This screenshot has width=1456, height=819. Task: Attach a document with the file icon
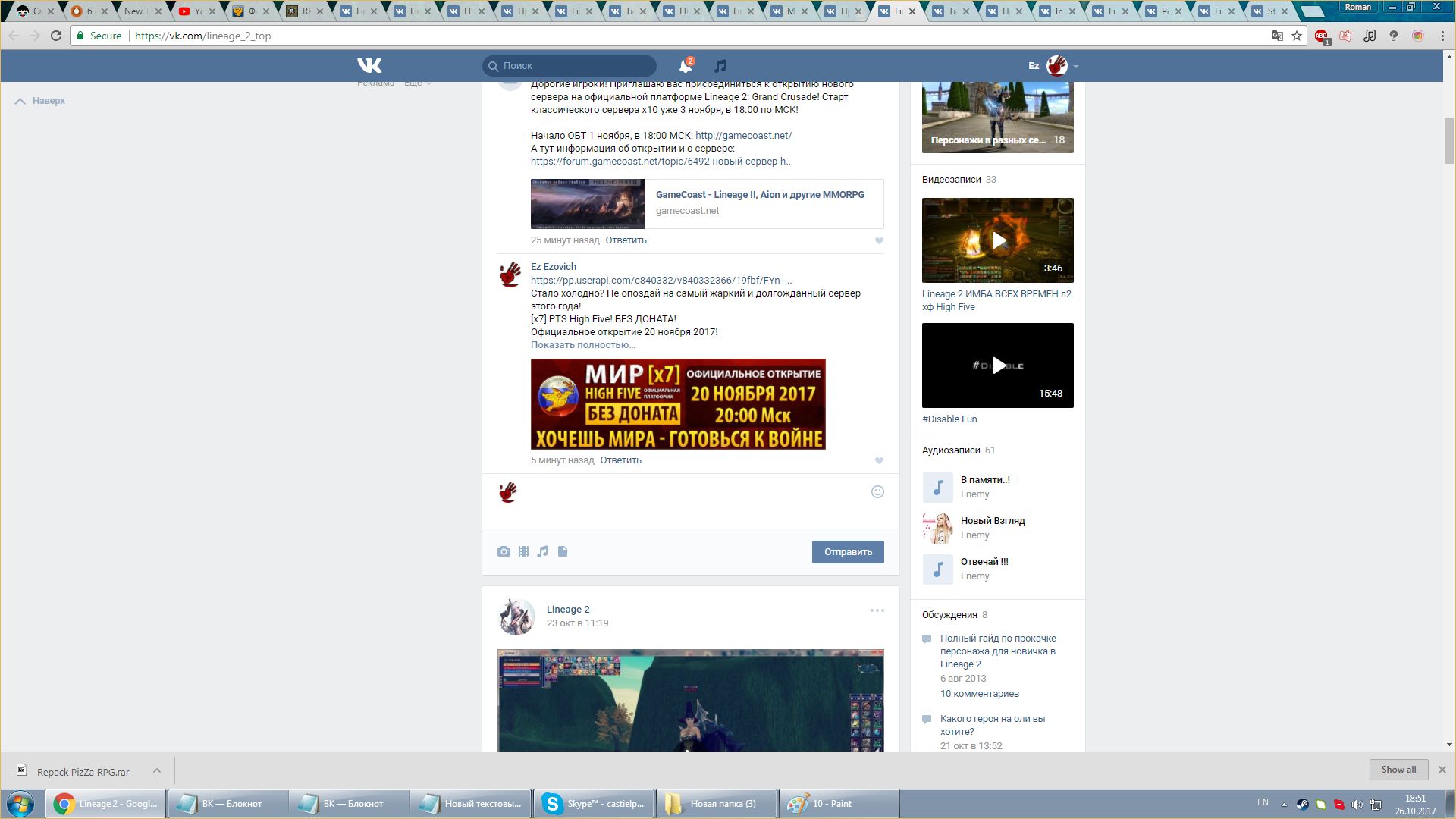click(563, 551)
